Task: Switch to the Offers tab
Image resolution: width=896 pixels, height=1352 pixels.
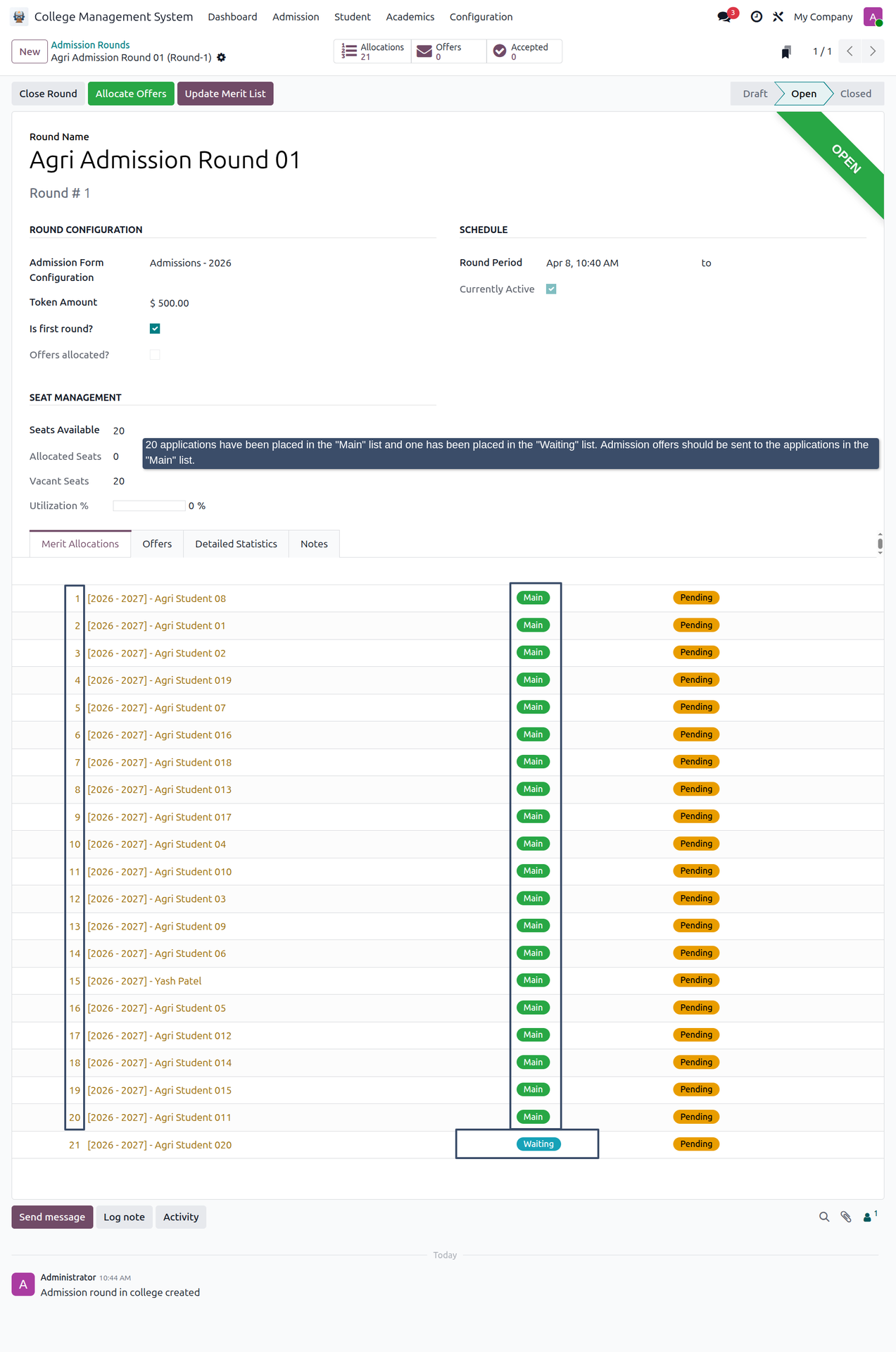Action: pyautogui.click(x=157, y=544)
